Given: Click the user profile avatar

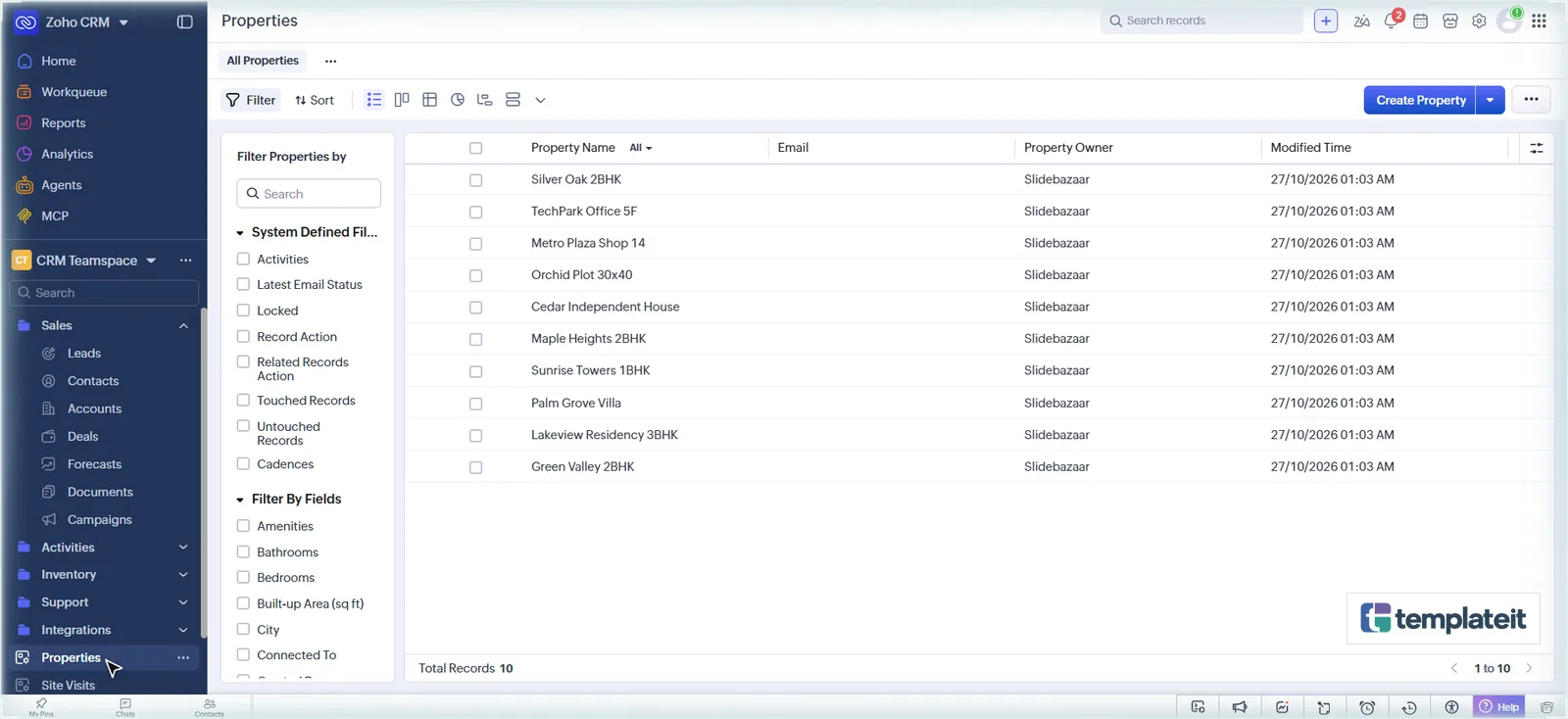Looking at the screenshot, I should tap(1509, 21).
